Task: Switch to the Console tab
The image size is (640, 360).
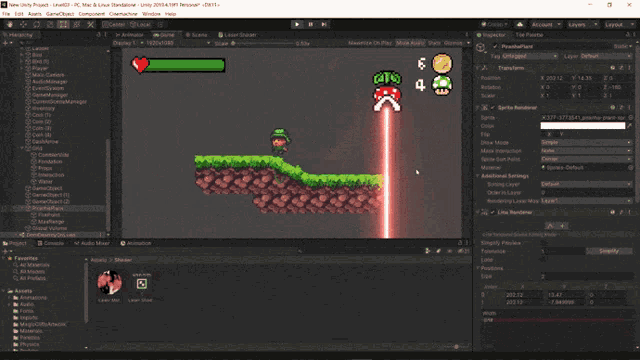Action: tap(51, 243)
